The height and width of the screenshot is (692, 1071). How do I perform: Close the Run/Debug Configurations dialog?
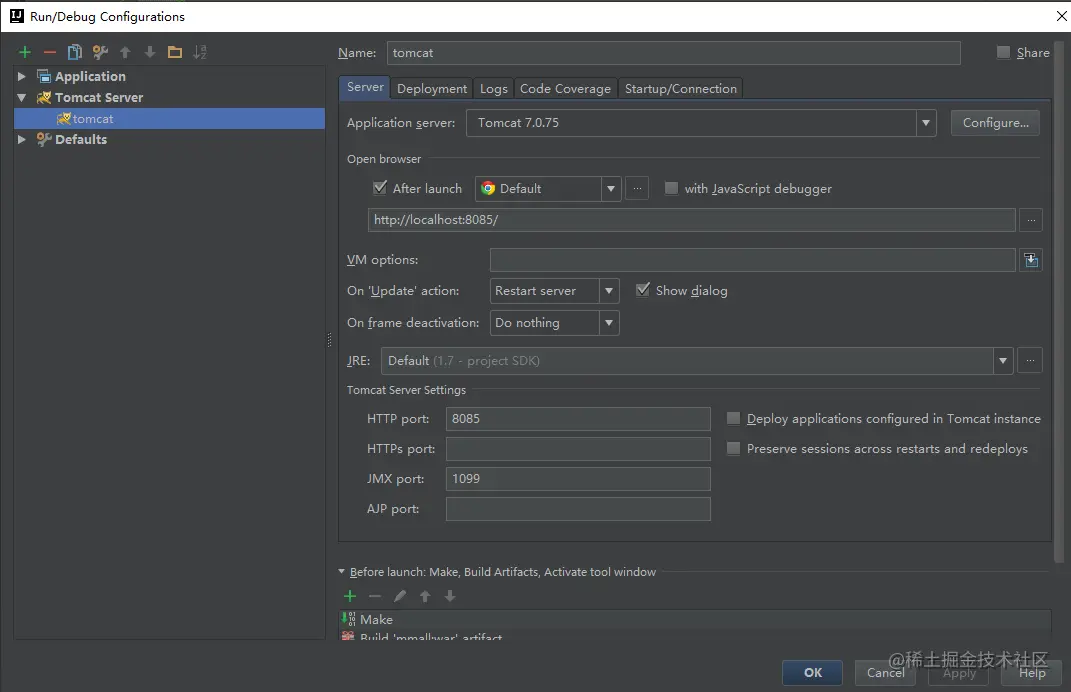1061,16
